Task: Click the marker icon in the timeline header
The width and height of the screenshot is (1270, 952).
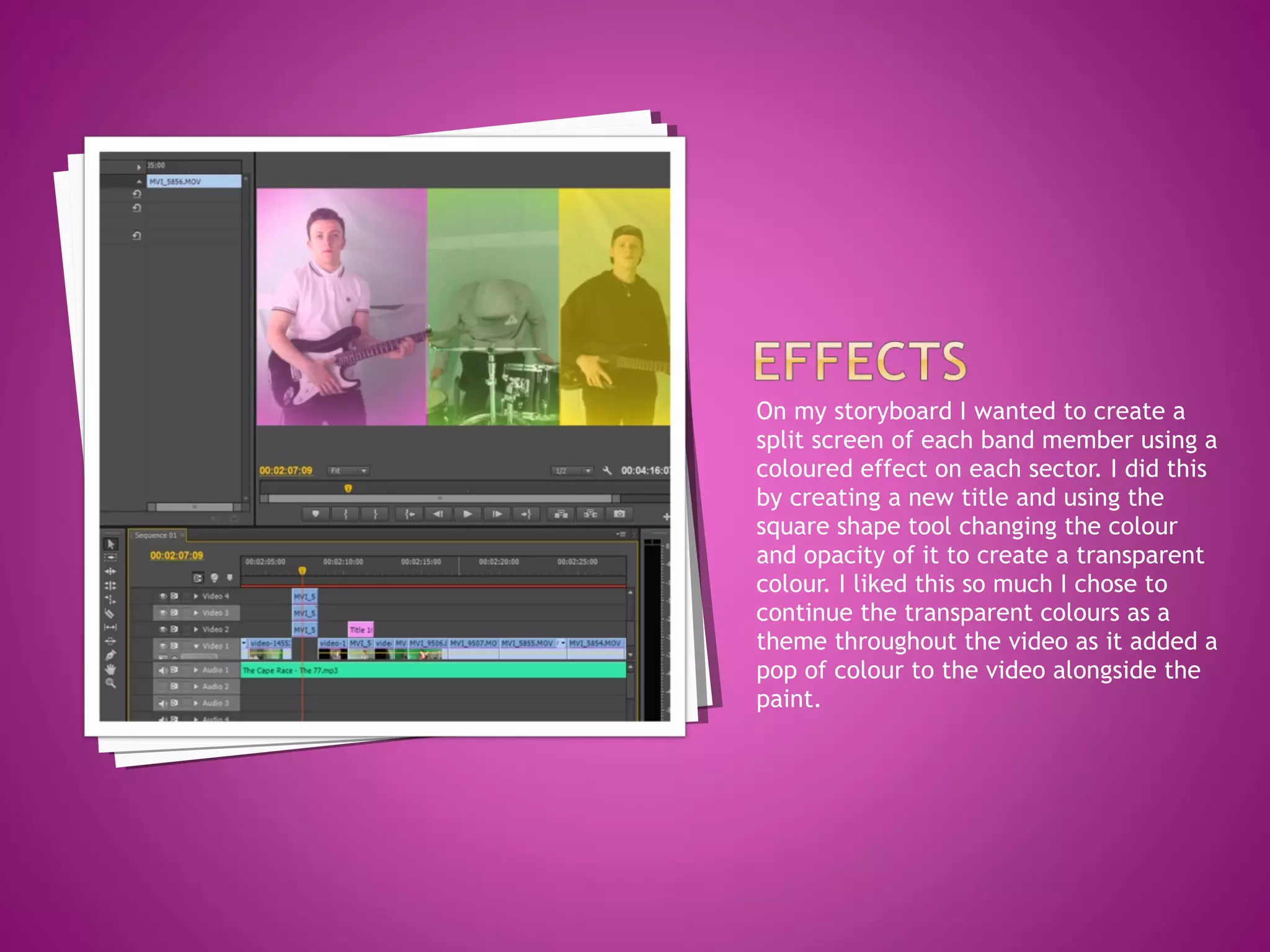Action: [230, 578]
